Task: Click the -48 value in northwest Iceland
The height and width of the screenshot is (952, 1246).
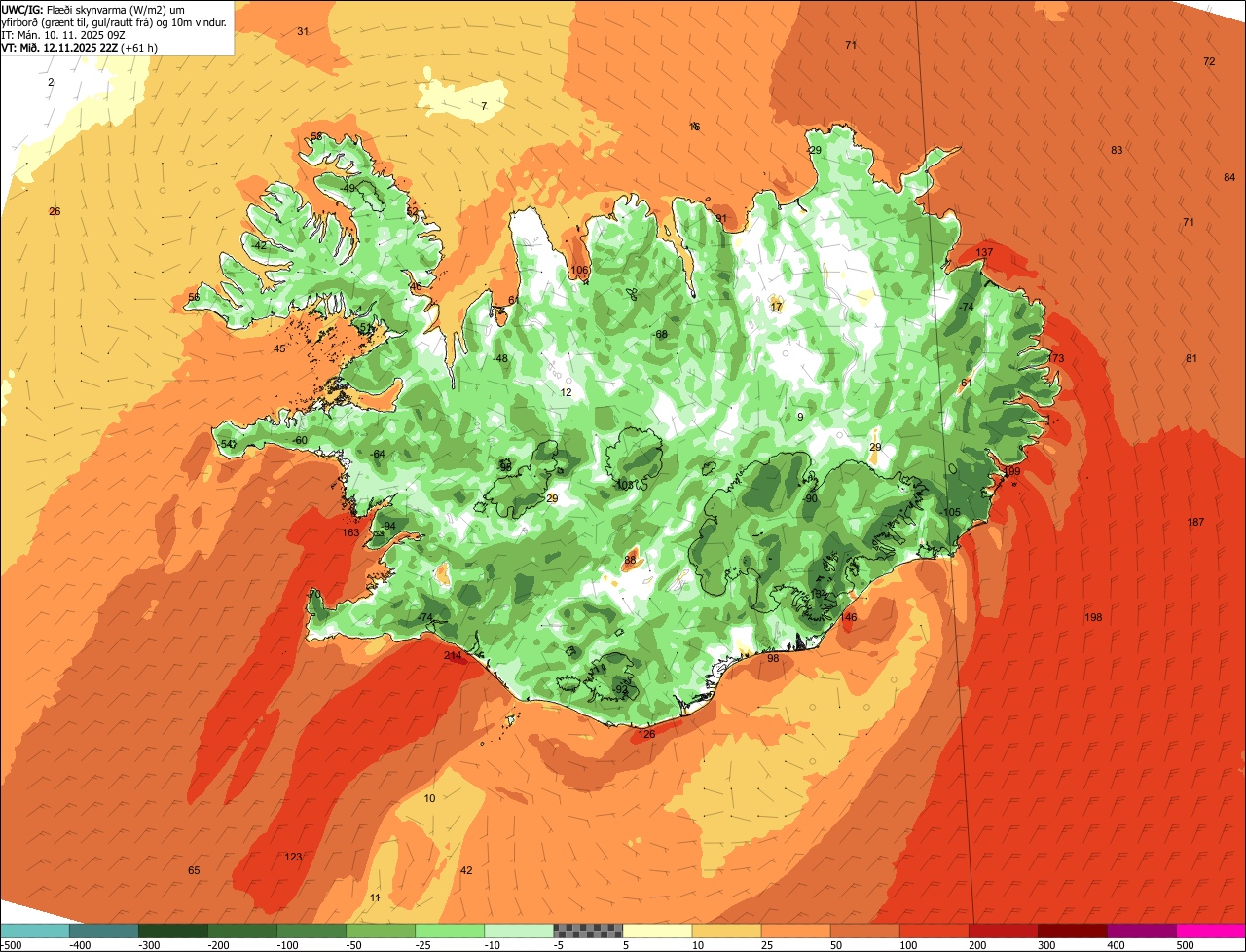Action: (500, 358)
